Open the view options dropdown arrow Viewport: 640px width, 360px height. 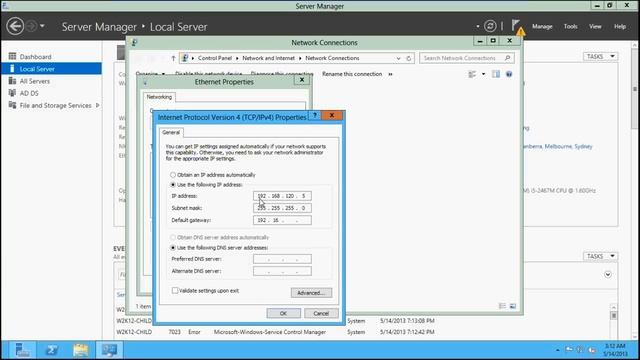click(483, 74)
